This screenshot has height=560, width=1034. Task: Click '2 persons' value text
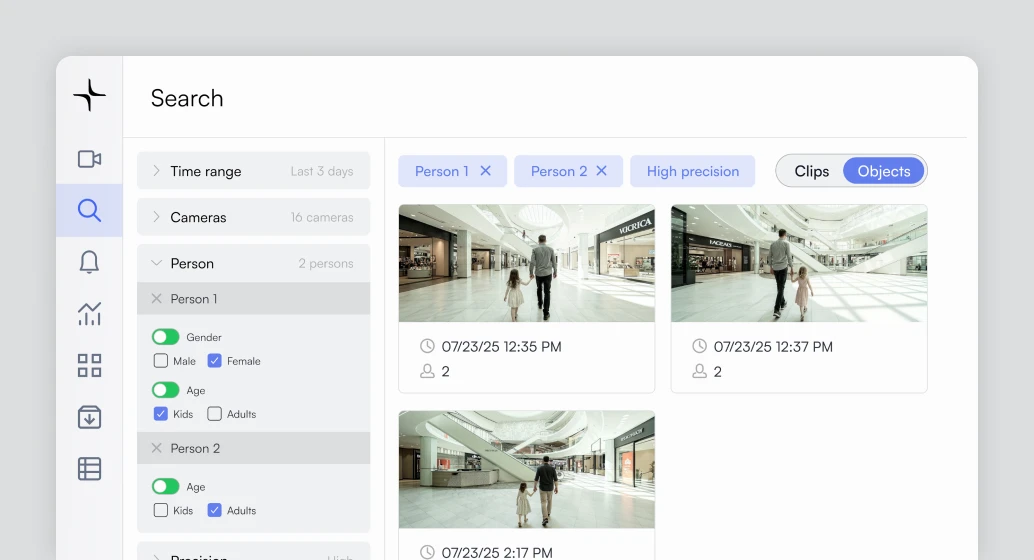[x=326, y=264]
